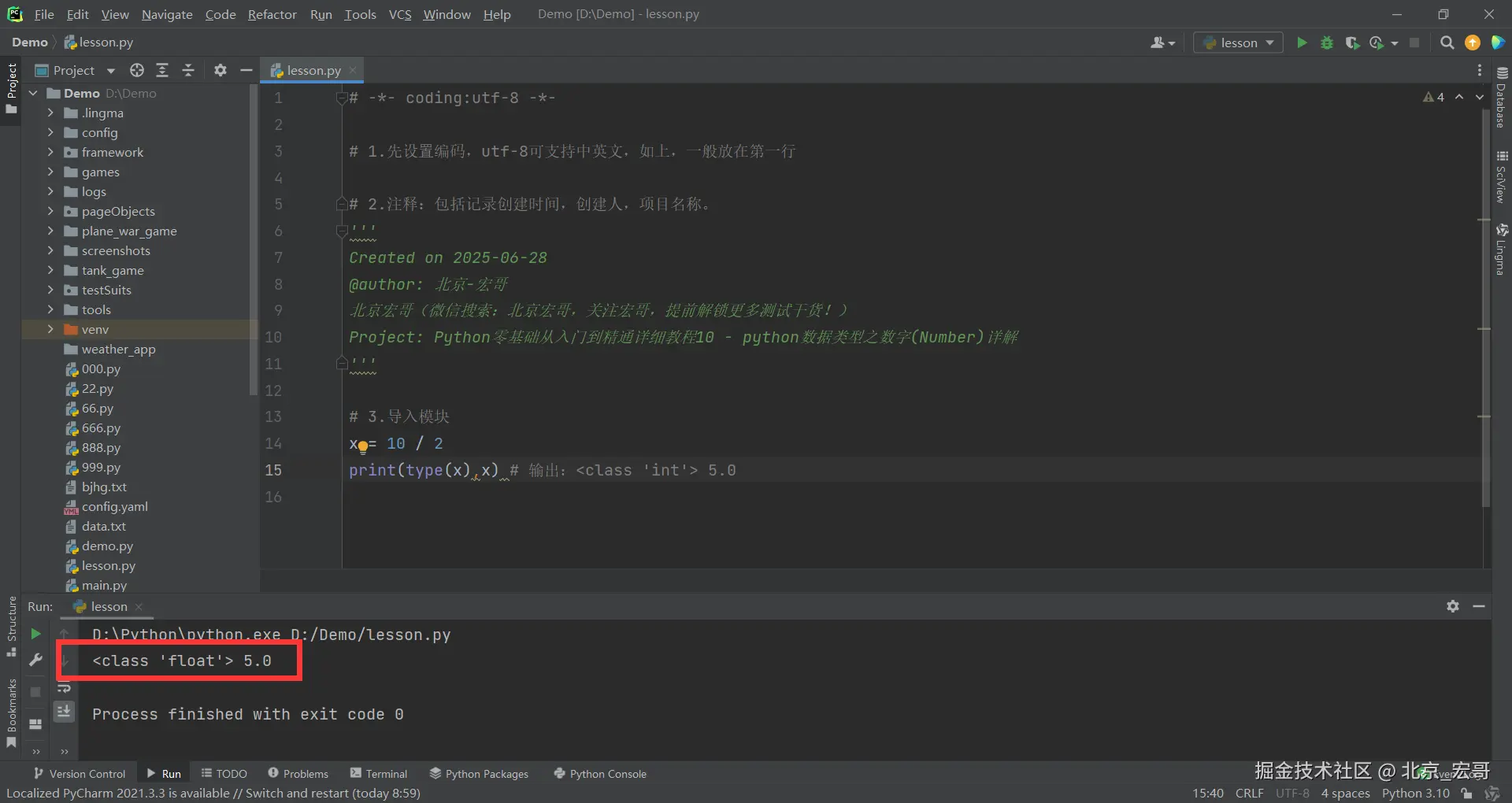
Task: Collapse the Demo project root
Action: (34, 93)
